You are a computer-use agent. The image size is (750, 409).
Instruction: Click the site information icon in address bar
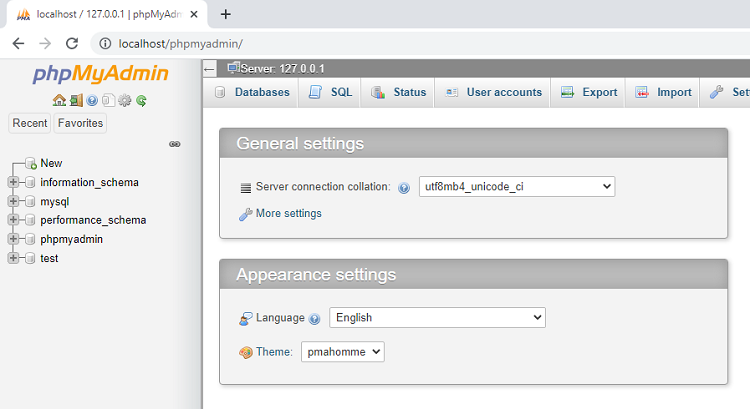point(105,44)
